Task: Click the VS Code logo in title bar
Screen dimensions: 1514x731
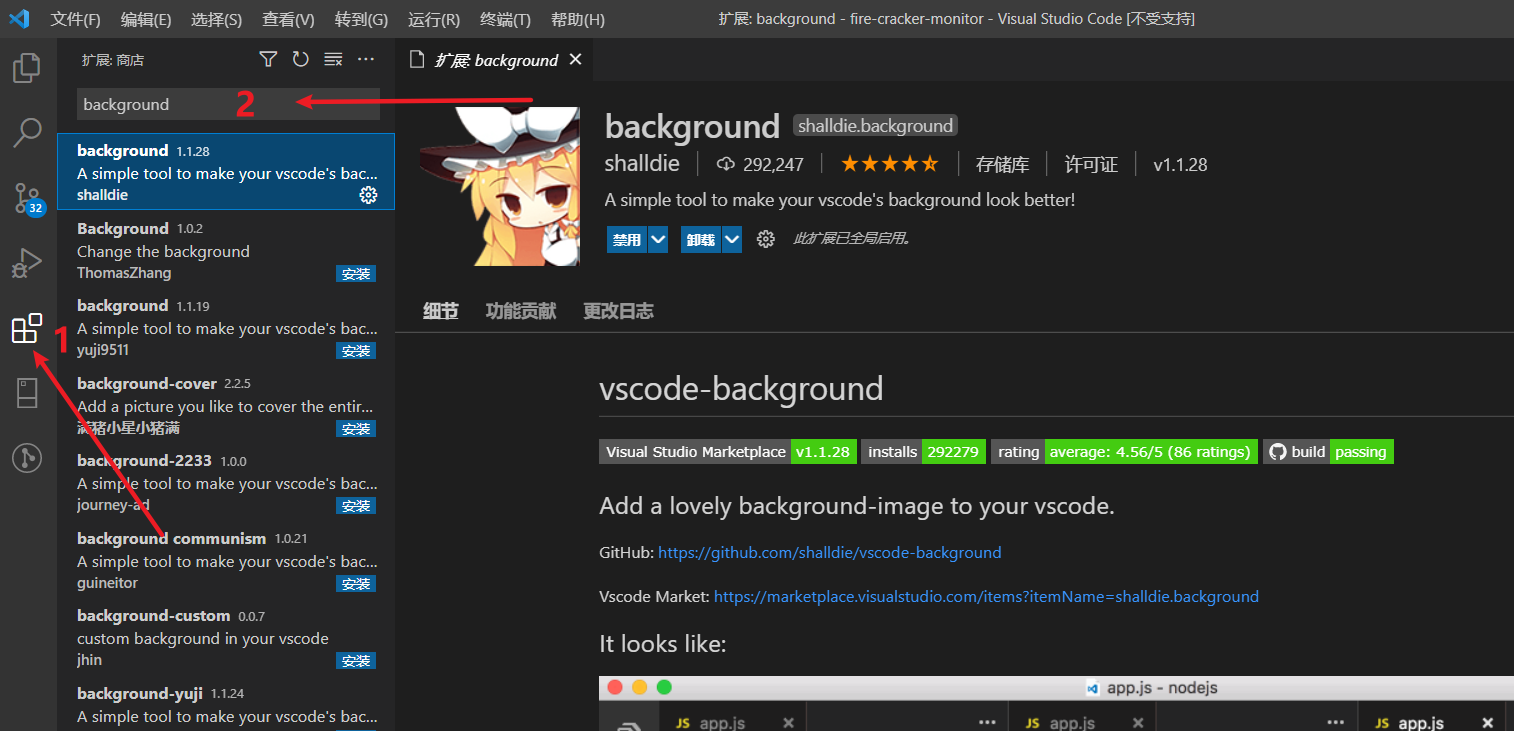Action: tap(20, 19)
